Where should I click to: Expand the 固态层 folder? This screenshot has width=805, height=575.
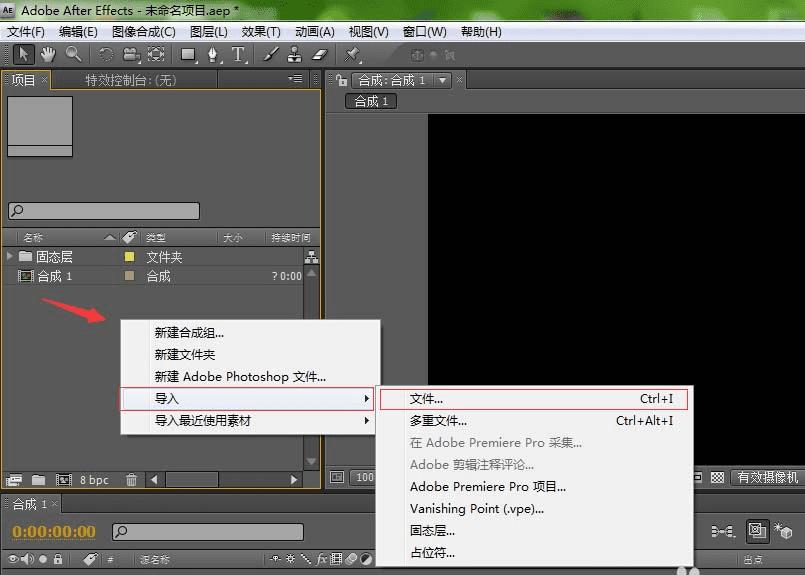click(x=9, y=256)
